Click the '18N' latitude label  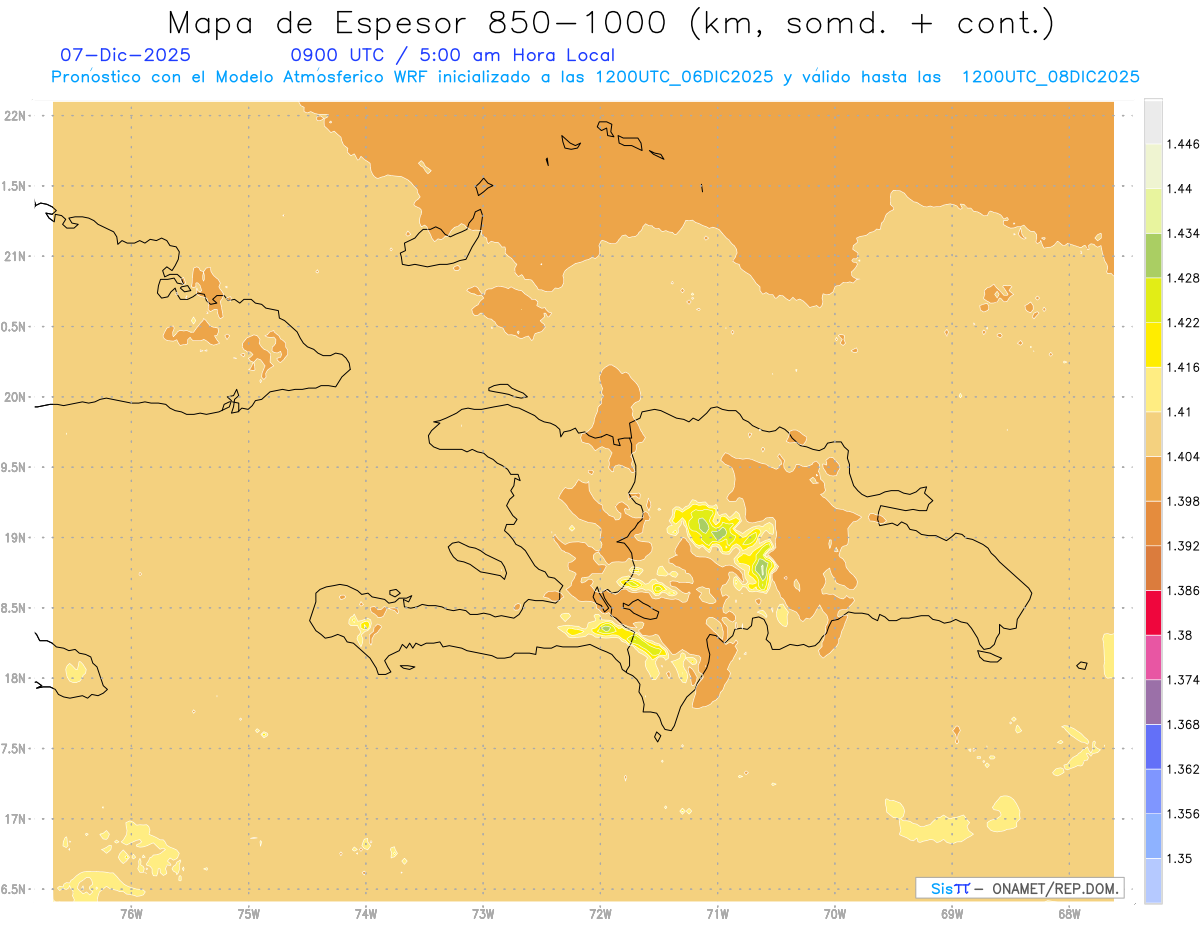click(x=15, y=678)
